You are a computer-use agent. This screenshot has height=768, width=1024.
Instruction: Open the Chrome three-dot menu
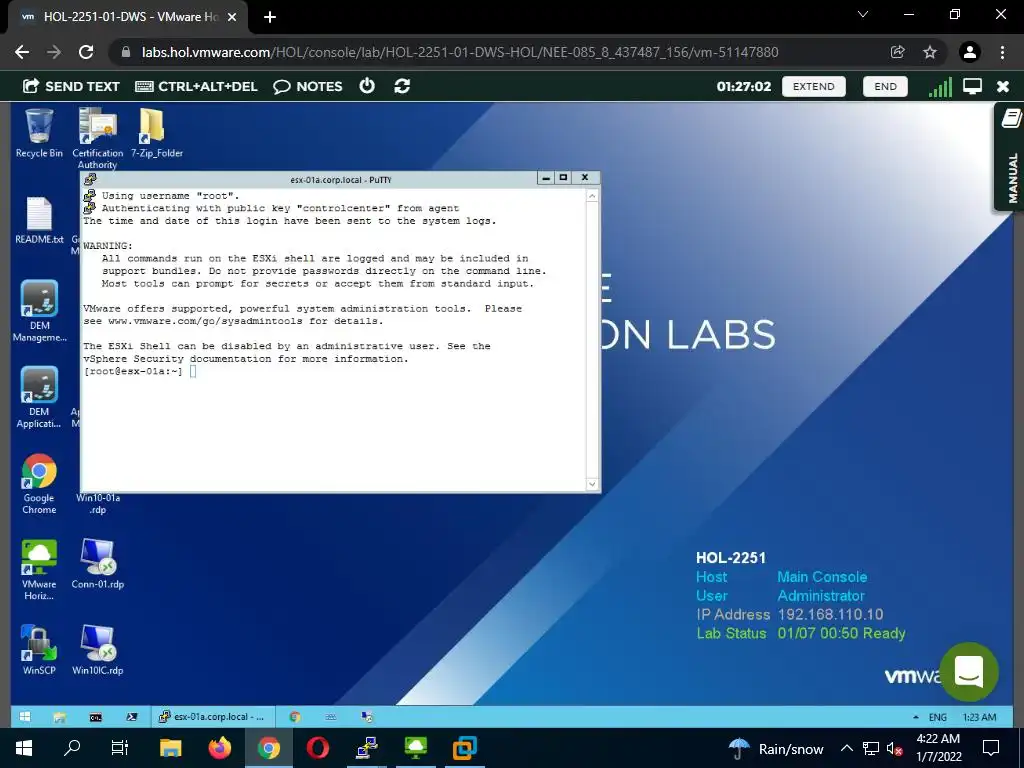(1002, 52)
